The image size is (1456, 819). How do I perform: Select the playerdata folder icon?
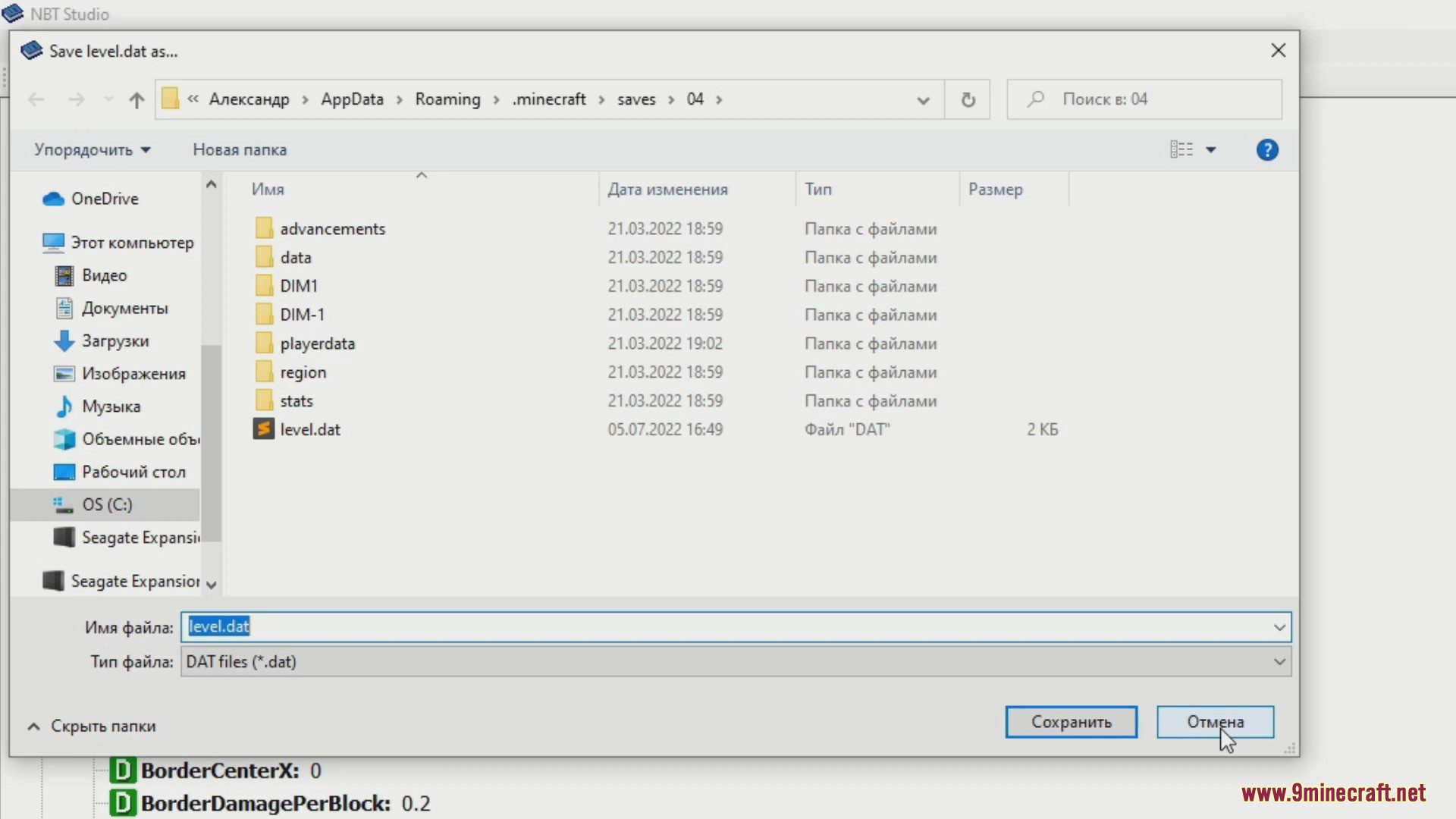(263, 344)
